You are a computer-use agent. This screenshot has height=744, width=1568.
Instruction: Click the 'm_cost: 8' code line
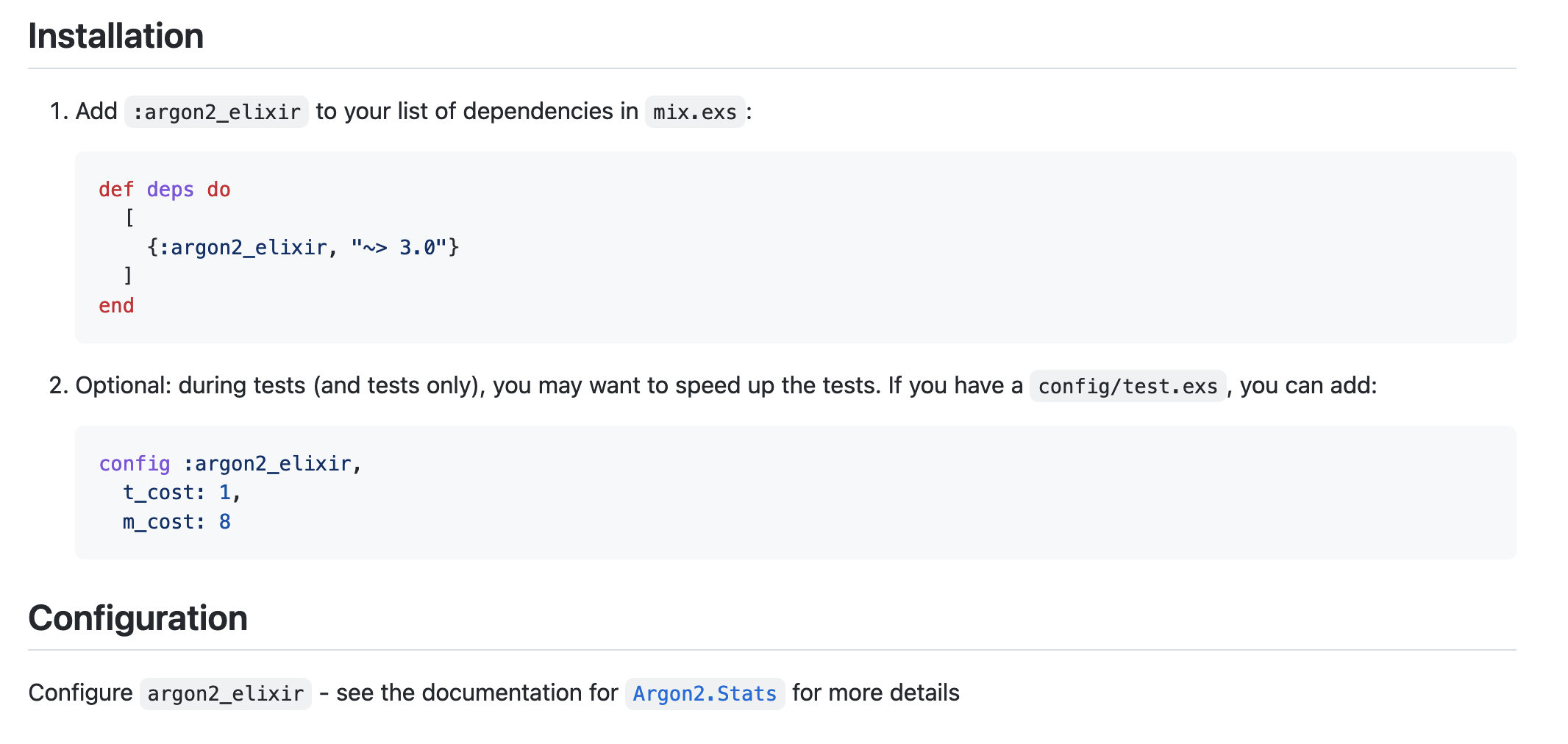pyautogui.click(x=177, y=522)
